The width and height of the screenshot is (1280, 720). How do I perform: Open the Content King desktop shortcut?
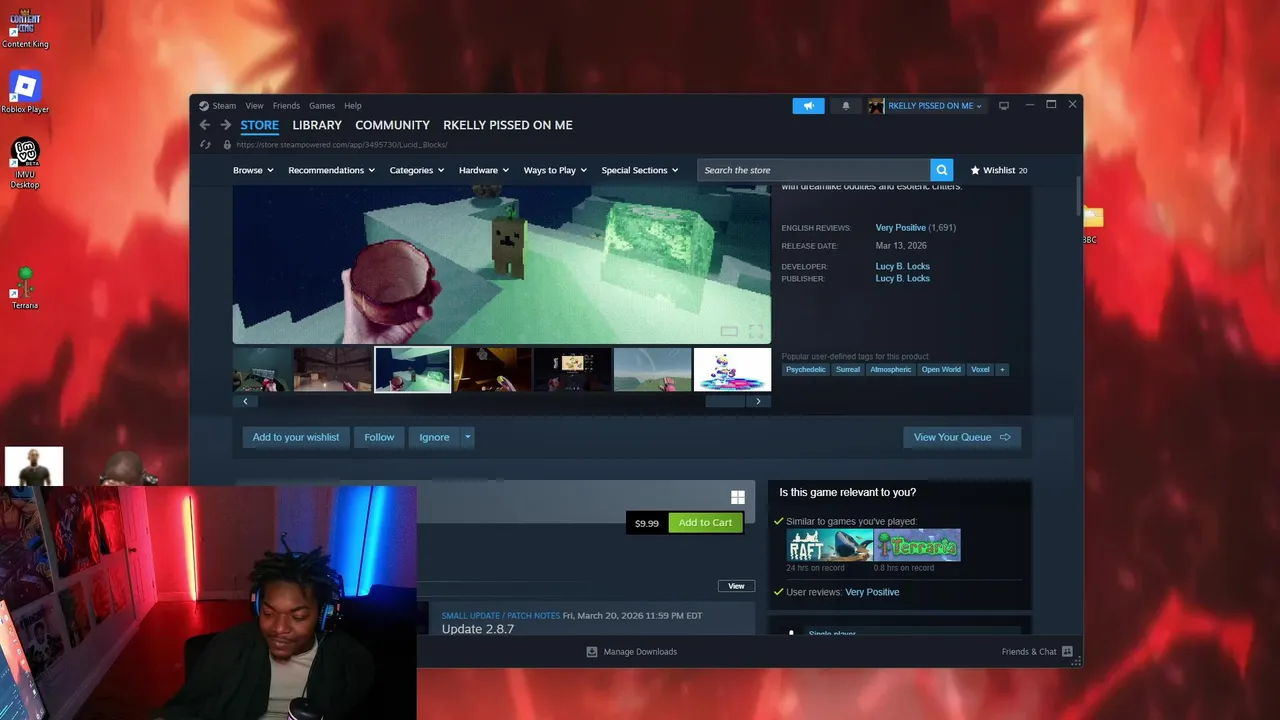25,30
